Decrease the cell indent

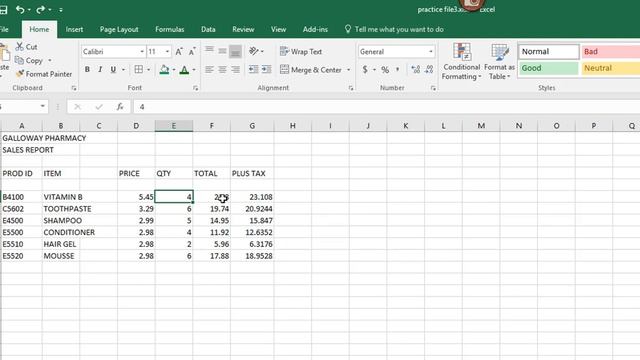253,70
